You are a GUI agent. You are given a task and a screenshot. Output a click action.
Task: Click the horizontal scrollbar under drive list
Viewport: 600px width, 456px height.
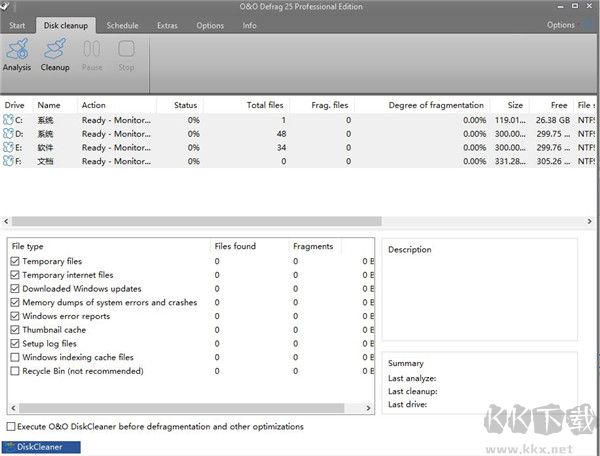pos(190,221)
